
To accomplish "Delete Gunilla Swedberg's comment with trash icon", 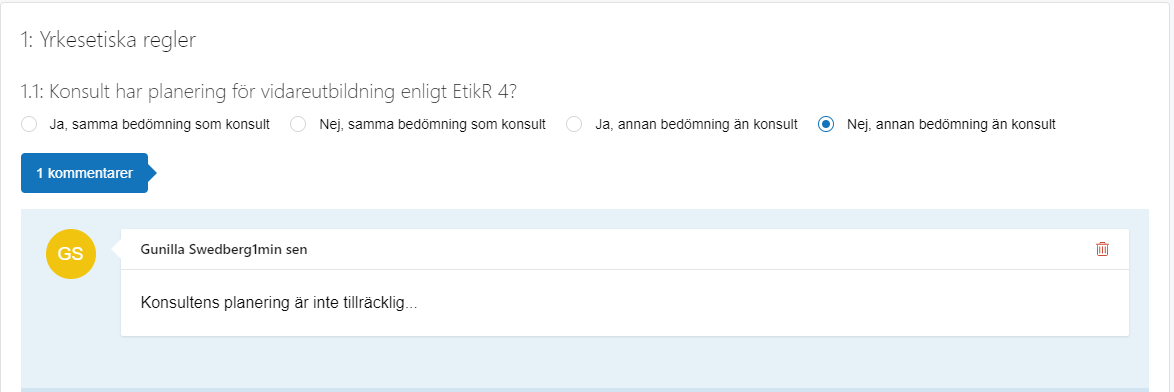I will (x=1102, y=249).
